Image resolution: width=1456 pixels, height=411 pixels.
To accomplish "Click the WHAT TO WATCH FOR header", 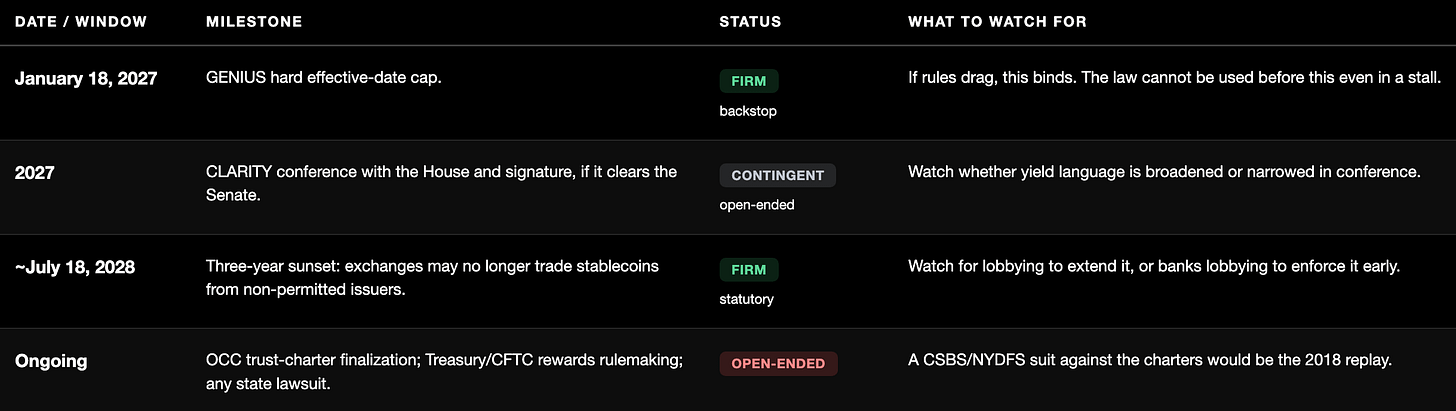I will (997, 21).
